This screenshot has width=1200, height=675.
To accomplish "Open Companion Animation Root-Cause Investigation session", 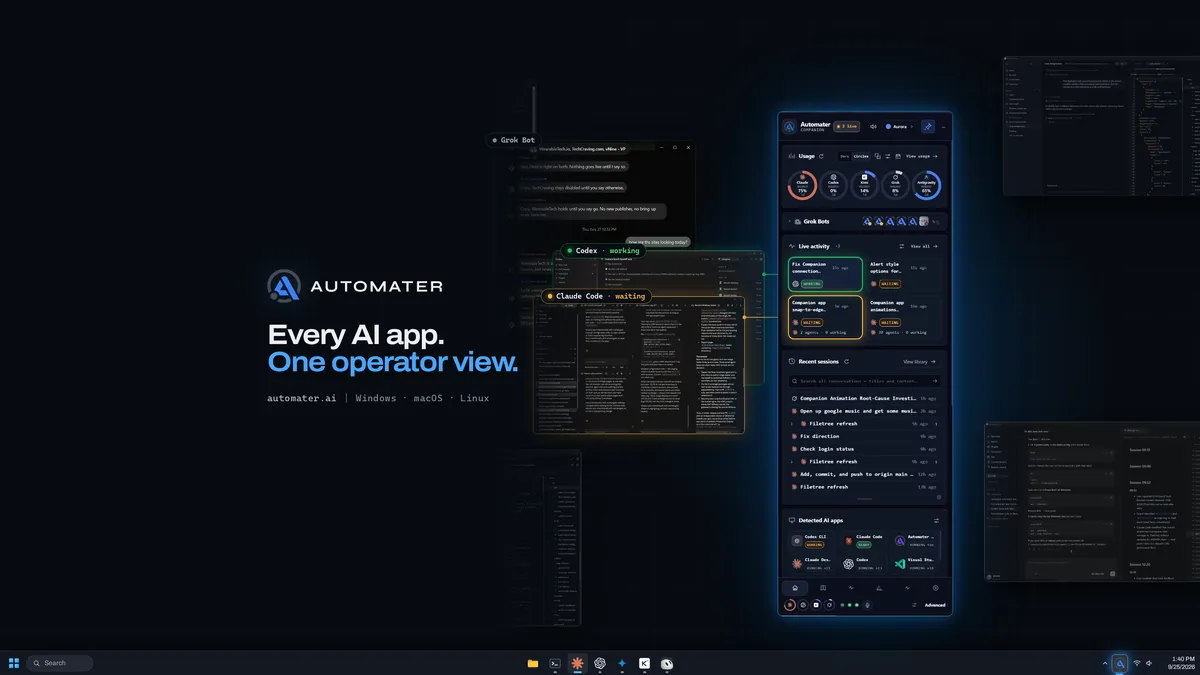I will (x=864, y=398).
